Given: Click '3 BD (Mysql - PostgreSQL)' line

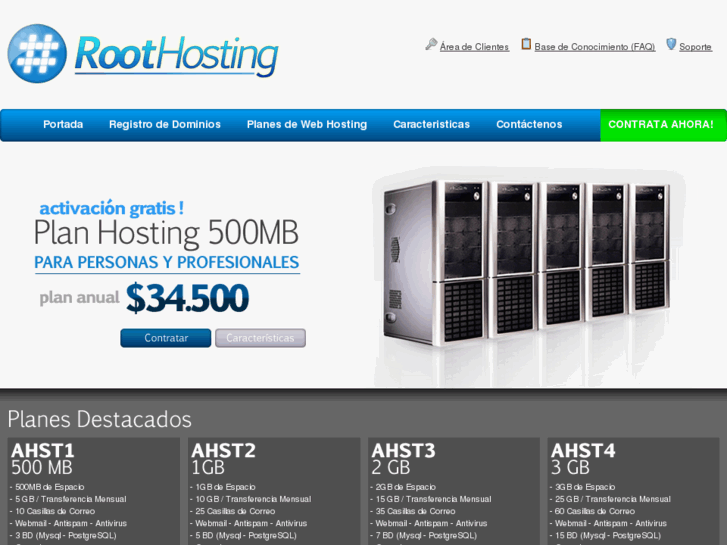Looking at the screenshot, I should (x=64, y=535).
